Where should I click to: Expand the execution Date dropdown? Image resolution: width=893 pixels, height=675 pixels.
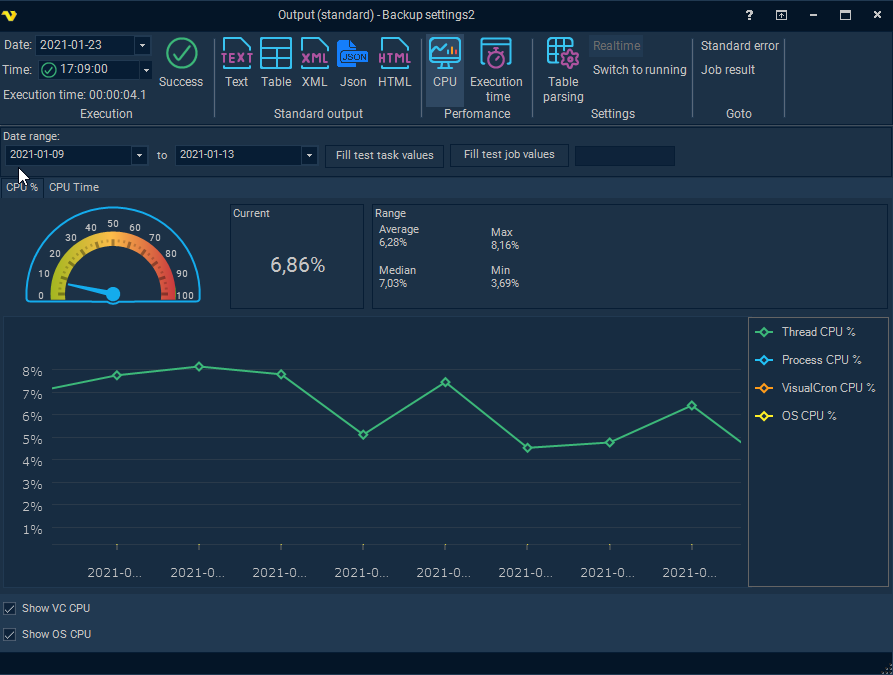142,46
